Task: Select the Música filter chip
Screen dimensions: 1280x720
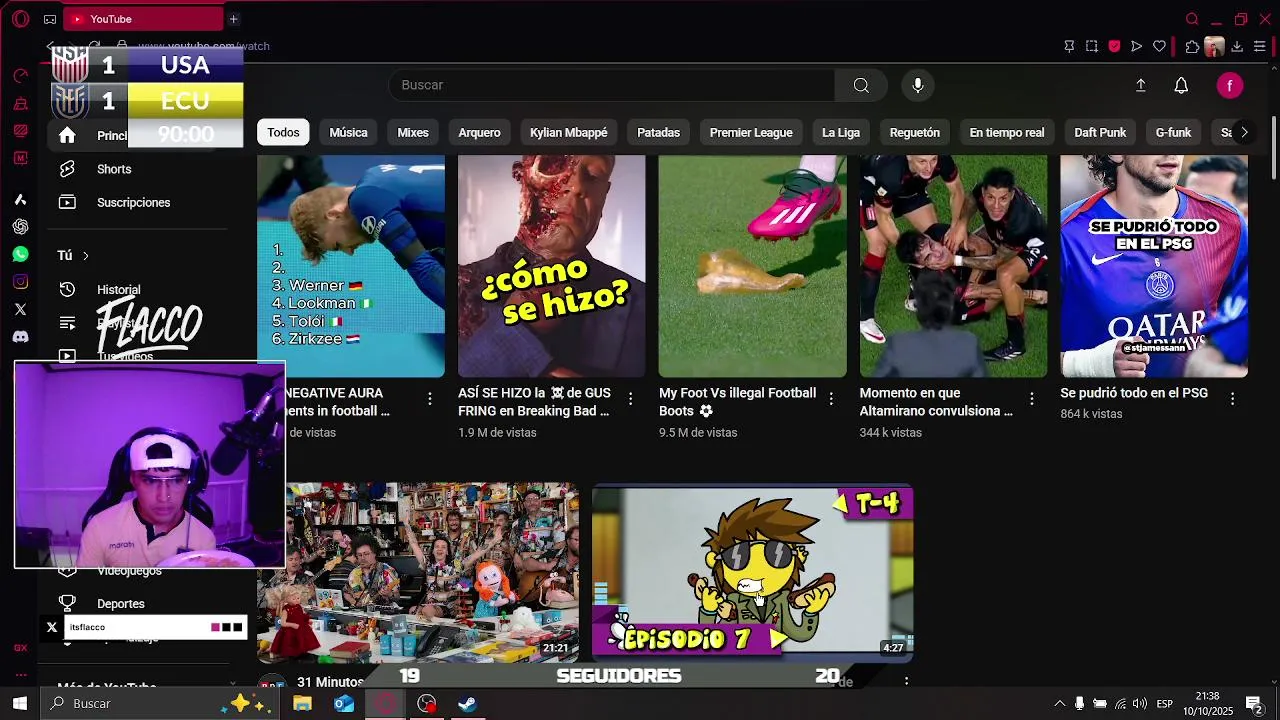Action: pyautogui.click(x=348, y=132)
